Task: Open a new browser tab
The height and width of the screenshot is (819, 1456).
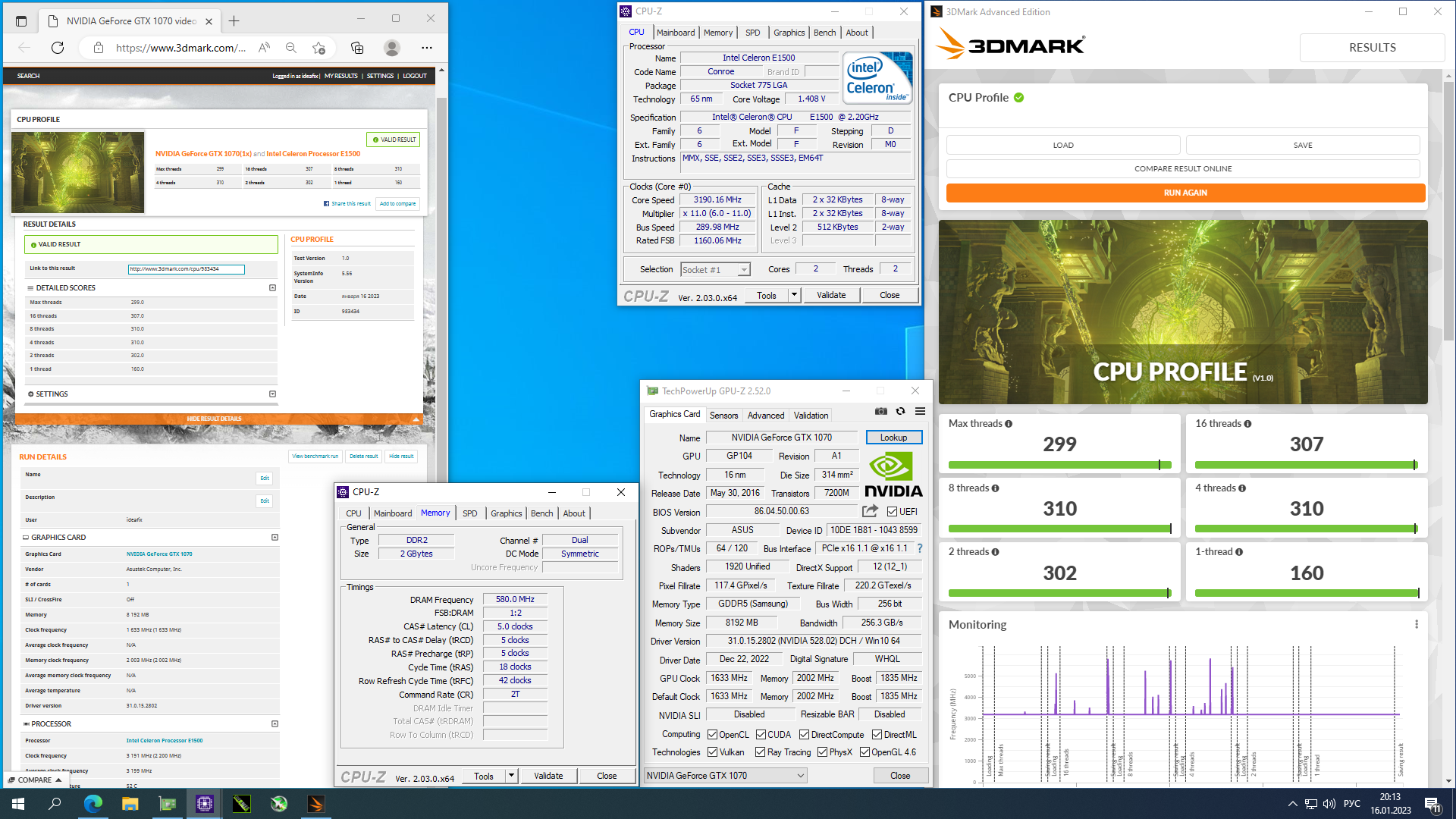Action: click(234, 21)
